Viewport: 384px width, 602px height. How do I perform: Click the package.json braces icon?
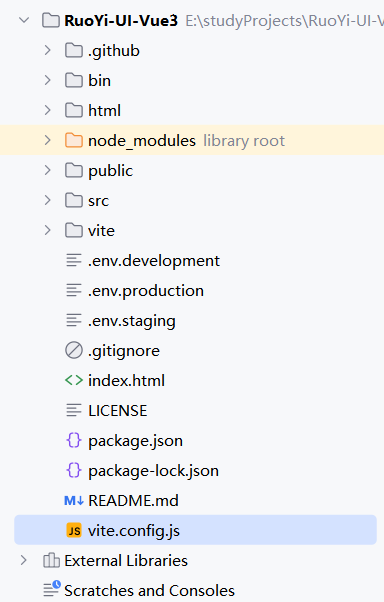(74, 440)
